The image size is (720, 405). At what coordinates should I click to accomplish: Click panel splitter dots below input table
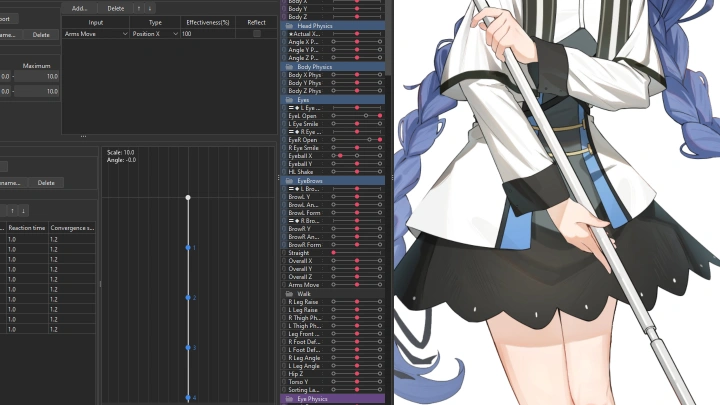83,136
